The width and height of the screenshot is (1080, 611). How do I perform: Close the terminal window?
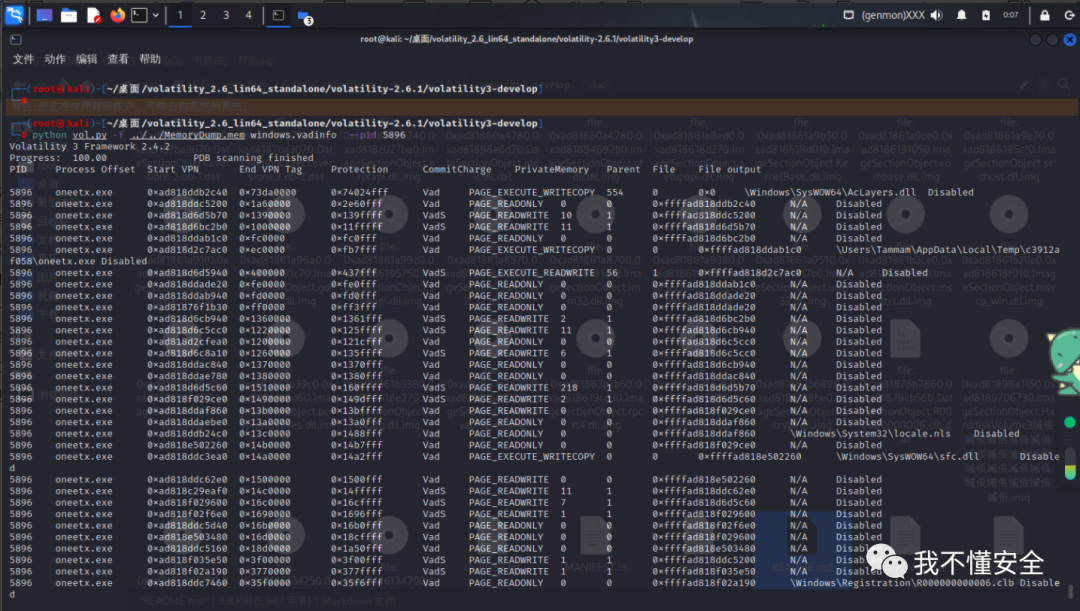1070,39
